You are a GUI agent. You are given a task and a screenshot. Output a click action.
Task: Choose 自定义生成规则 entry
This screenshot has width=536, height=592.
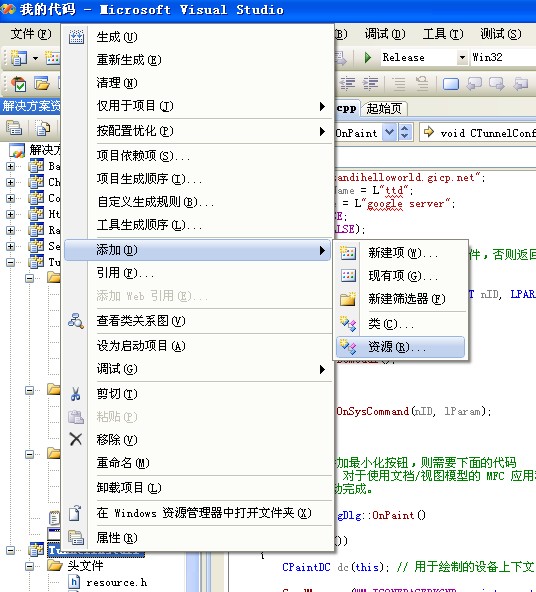tap(198, 202)
